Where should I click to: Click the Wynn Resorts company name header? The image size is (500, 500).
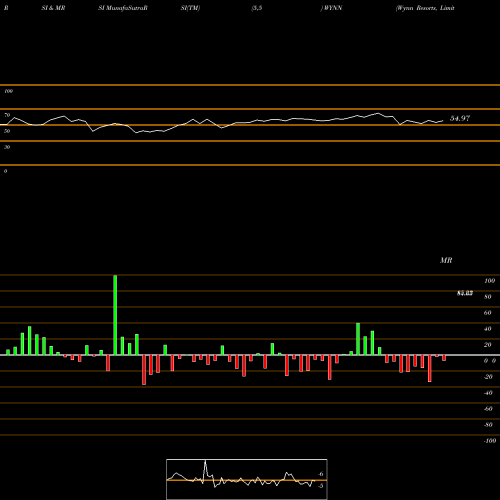[425, 8]
